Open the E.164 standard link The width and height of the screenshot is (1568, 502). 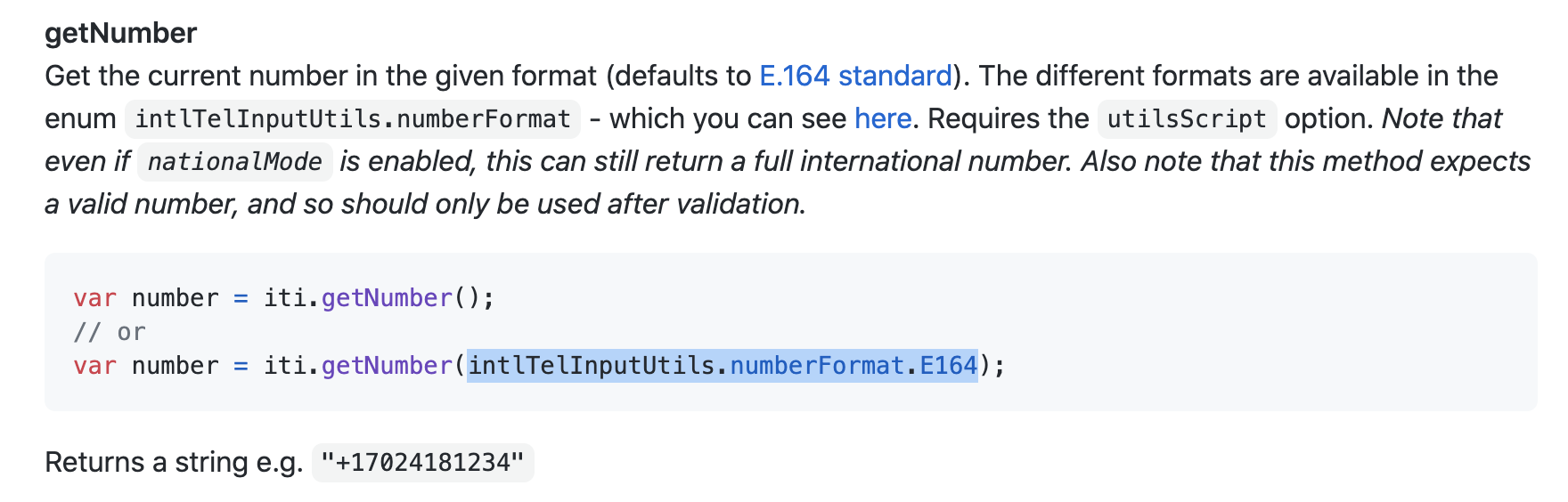click(855, 77)
